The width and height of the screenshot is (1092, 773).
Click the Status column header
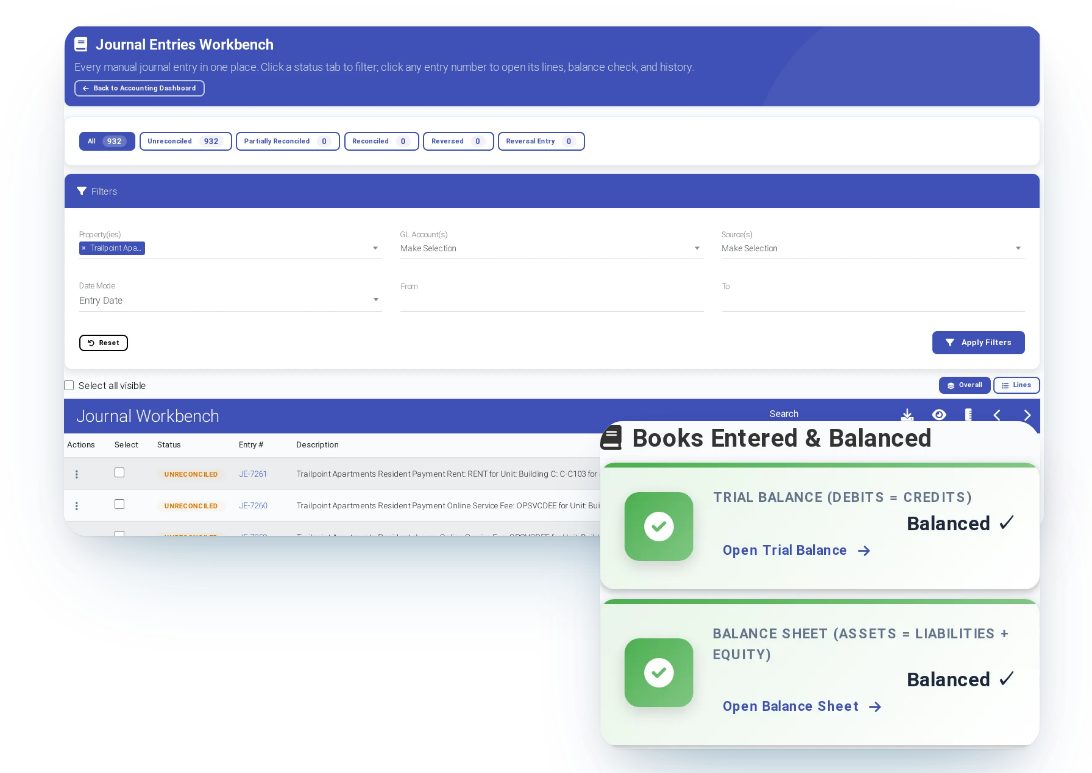click(169, 444)
